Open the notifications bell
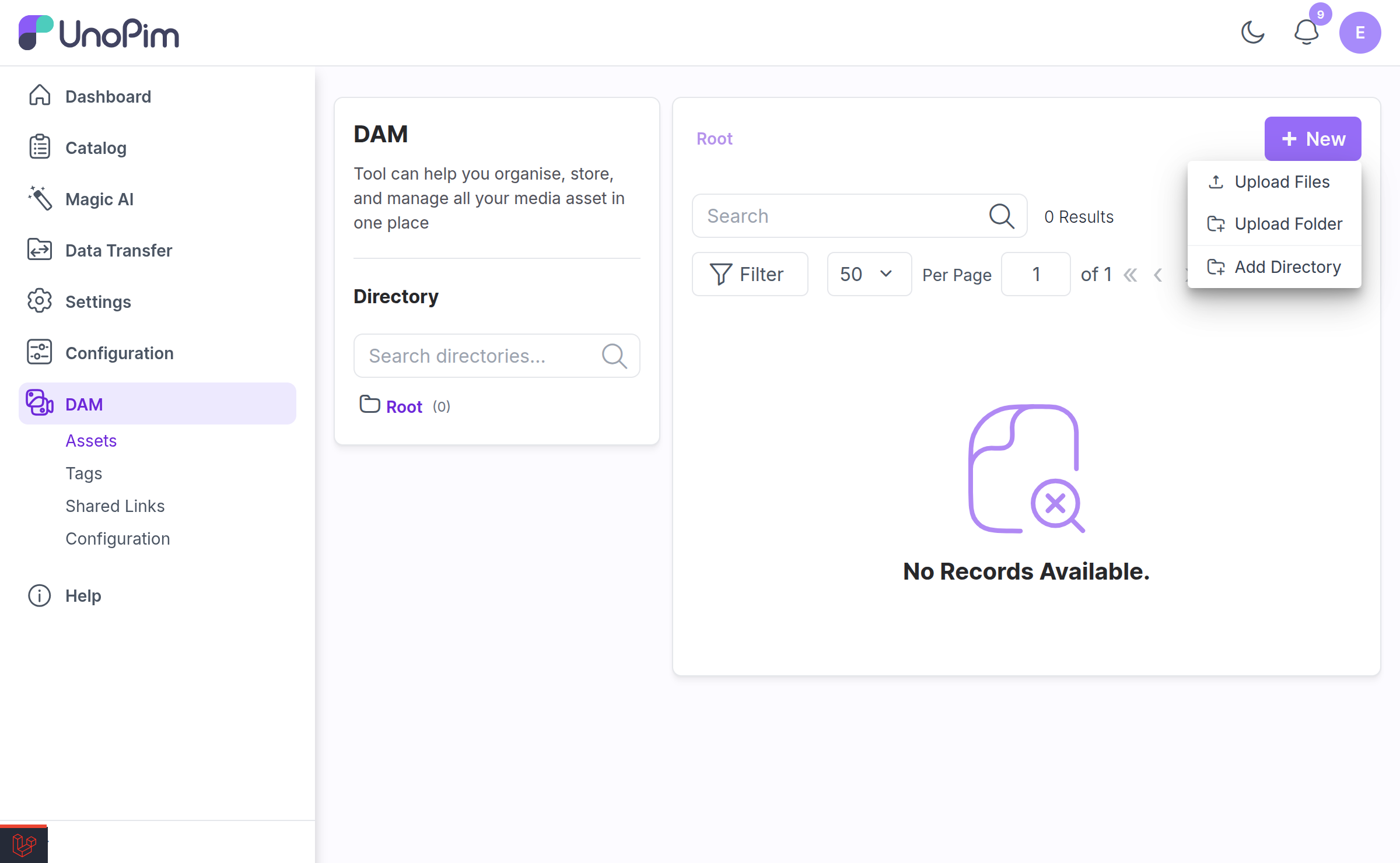This screenshot has height=863, width=1400. tap(1307, 33)
